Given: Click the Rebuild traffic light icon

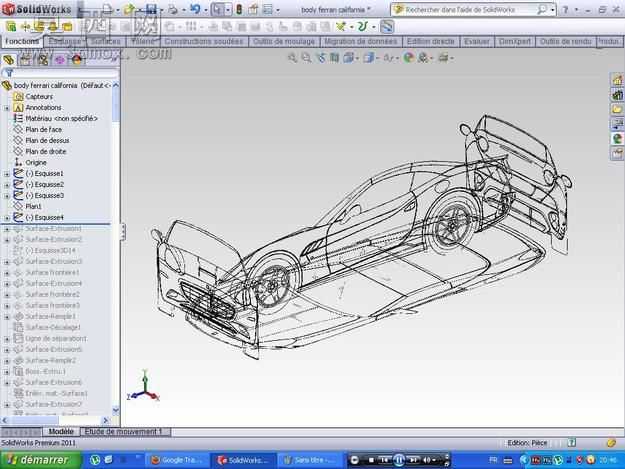Looking at the screenshot, I should click(239, 9).
